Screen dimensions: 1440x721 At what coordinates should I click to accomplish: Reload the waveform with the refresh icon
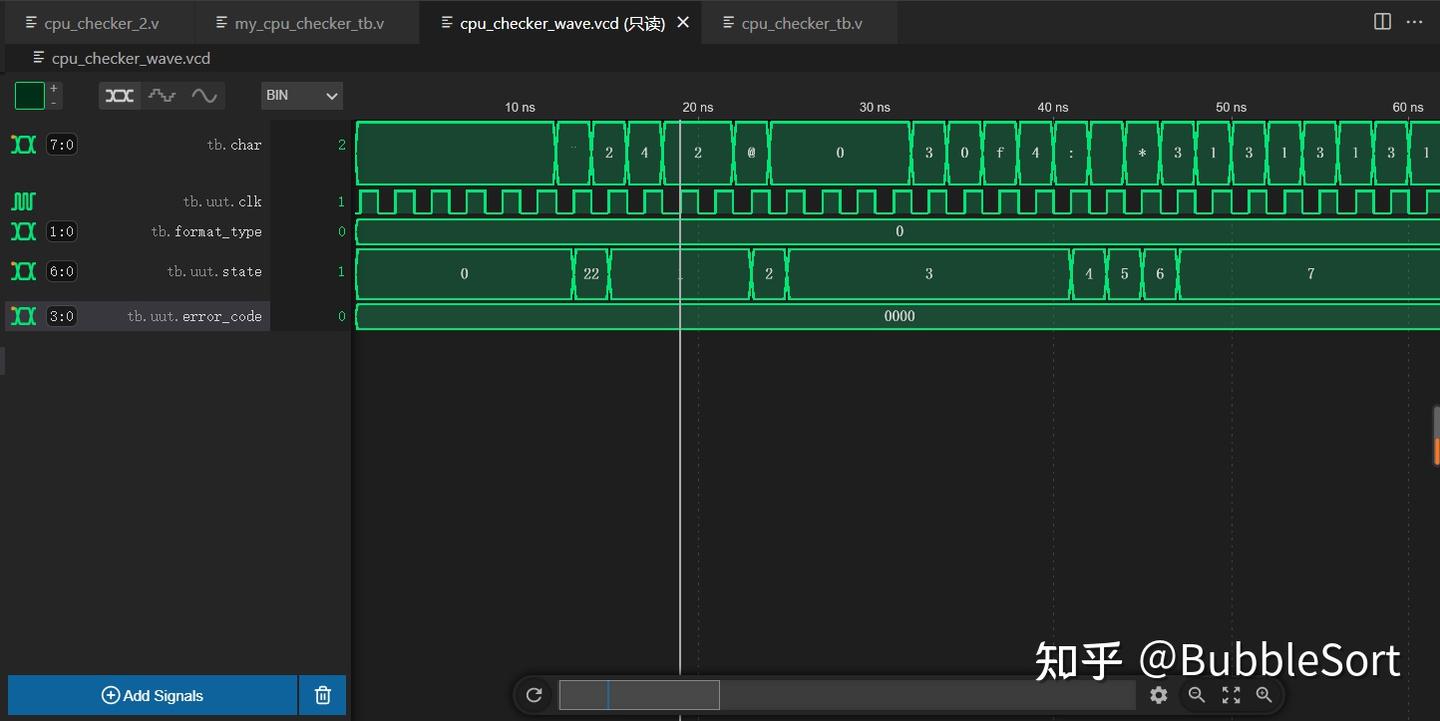coord(534,695)
